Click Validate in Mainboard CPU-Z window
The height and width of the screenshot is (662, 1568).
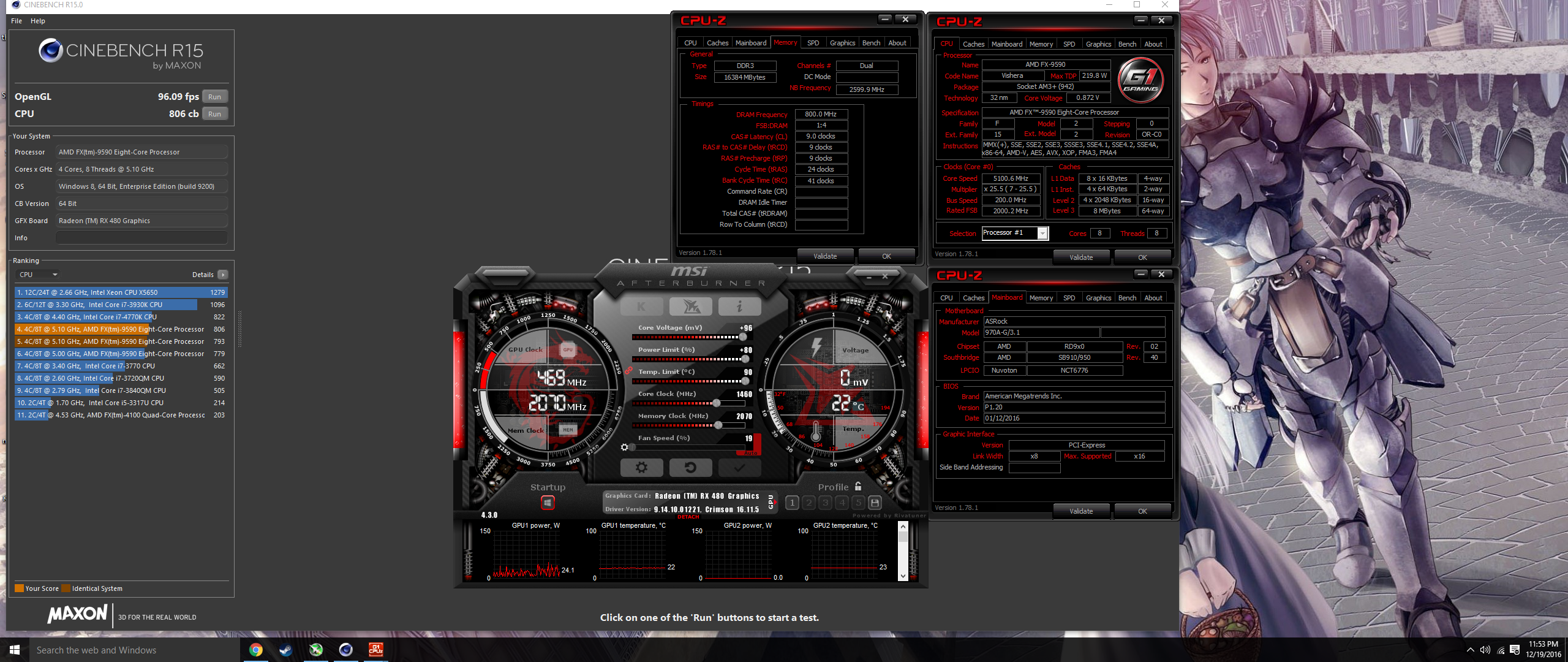pyautogui.click(x=1080, y=511)
